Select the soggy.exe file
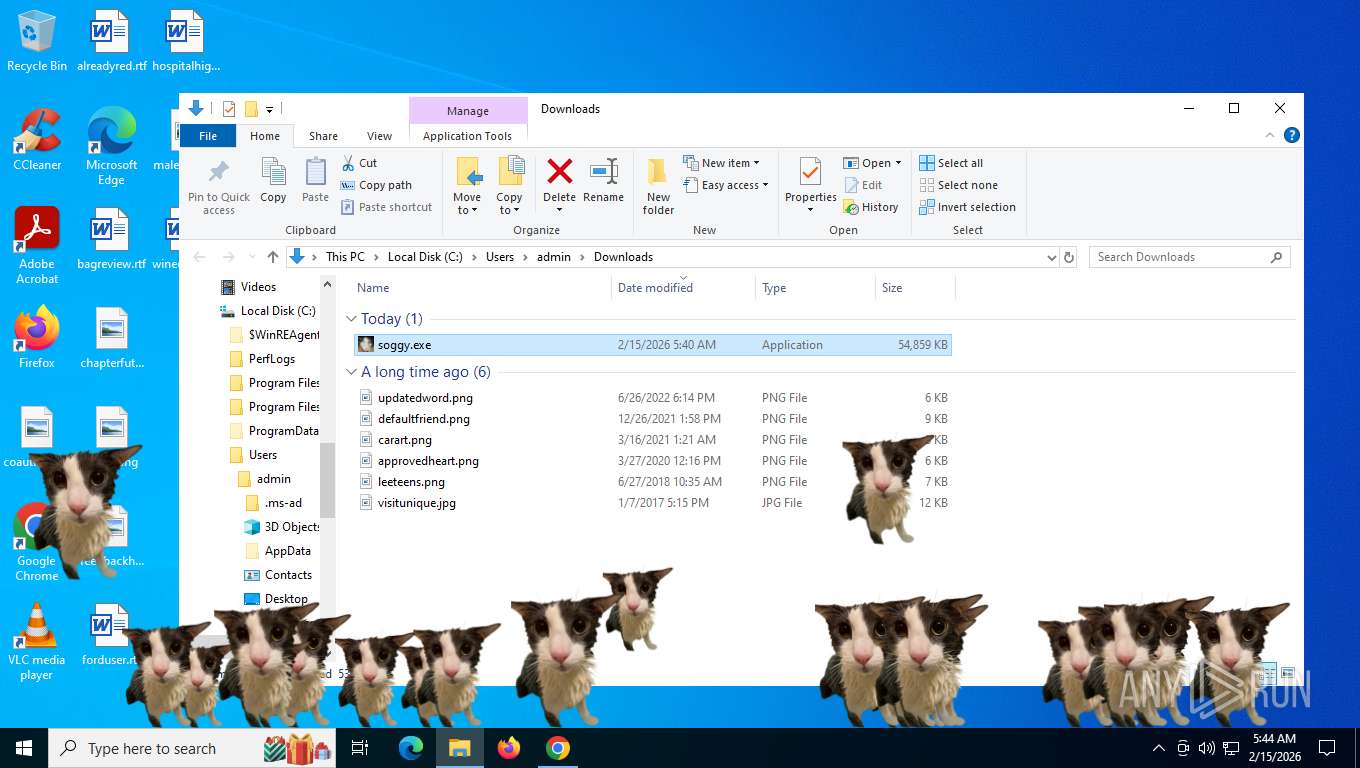Viewport: 1360px width, 768px height. tap(653, 345)
